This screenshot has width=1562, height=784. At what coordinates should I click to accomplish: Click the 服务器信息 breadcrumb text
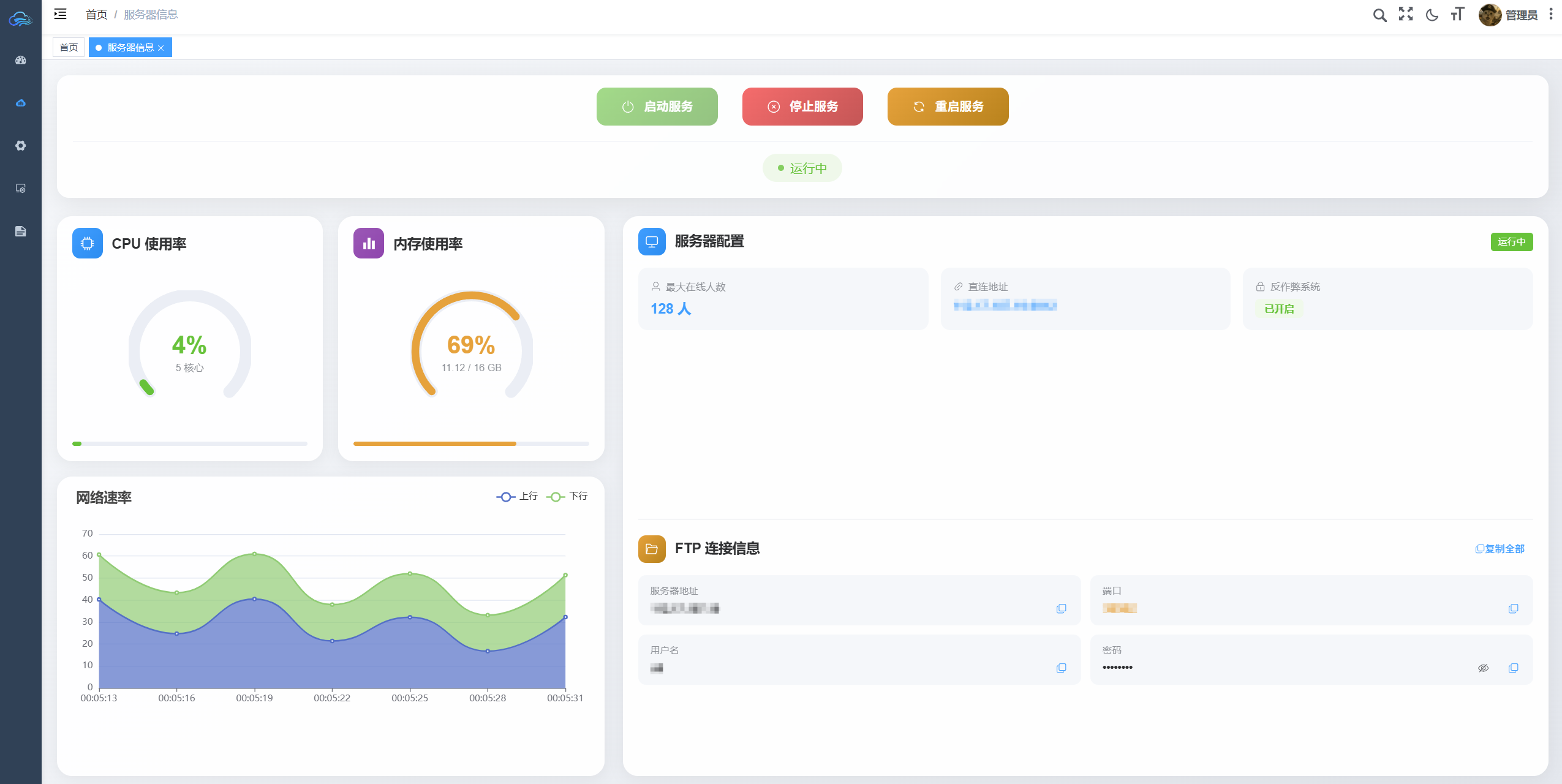pyautogui.click(x=151, y=14)
